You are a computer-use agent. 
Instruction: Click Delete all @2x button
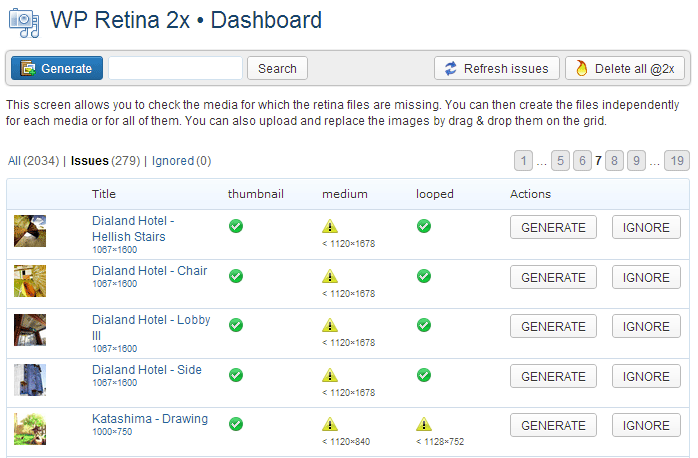coord(625,68)
